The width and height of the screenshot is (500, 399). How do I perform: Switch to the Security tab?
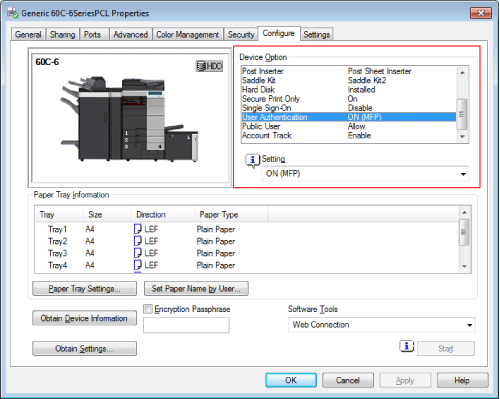coord(241,35)
